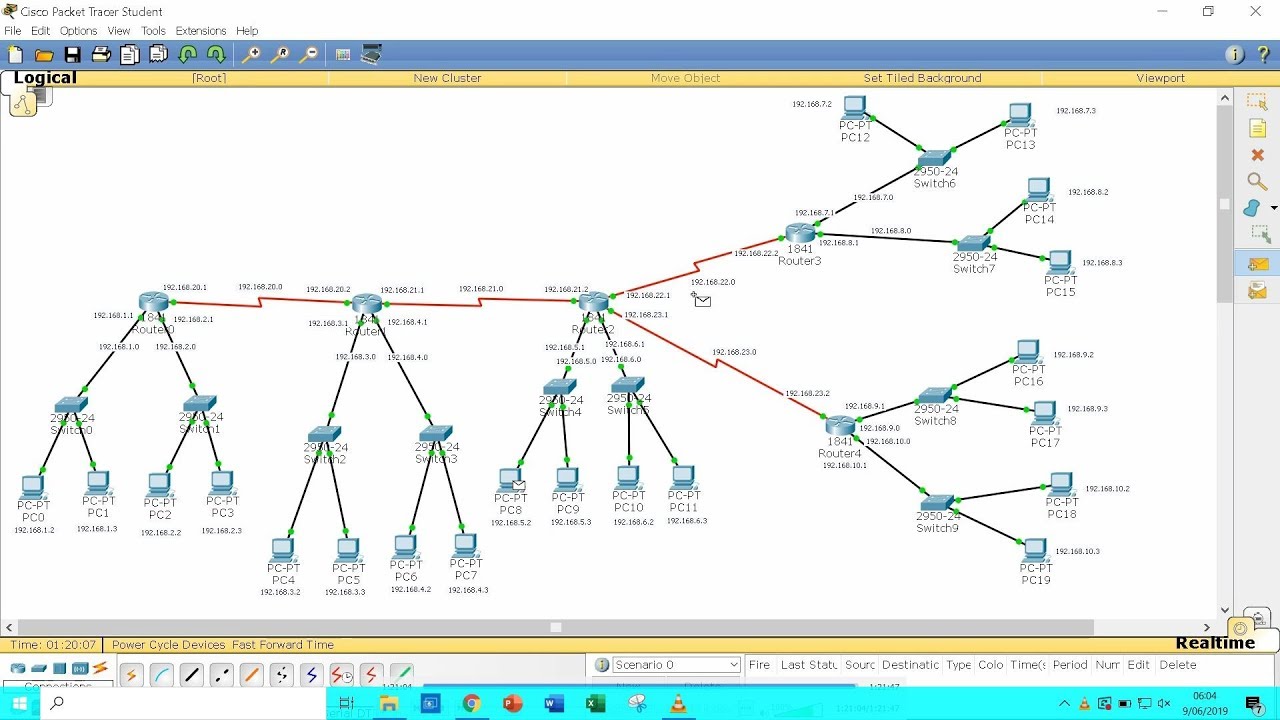
Task: Select the Routers device category icon
Action: [x=18, y=668]
